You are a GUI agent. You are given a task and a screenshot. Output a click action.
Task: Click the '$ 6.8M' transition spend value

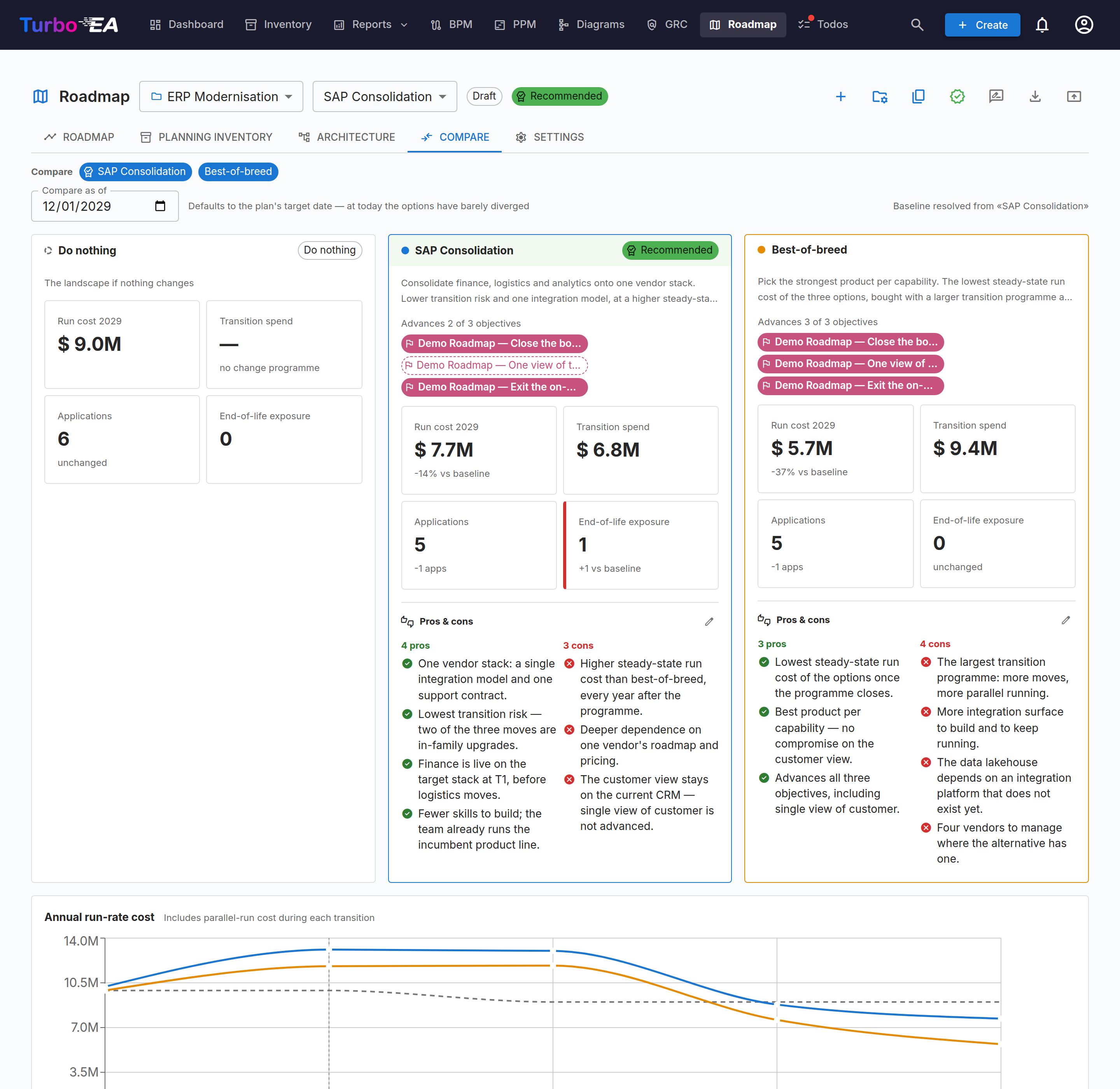pos(607,450)
